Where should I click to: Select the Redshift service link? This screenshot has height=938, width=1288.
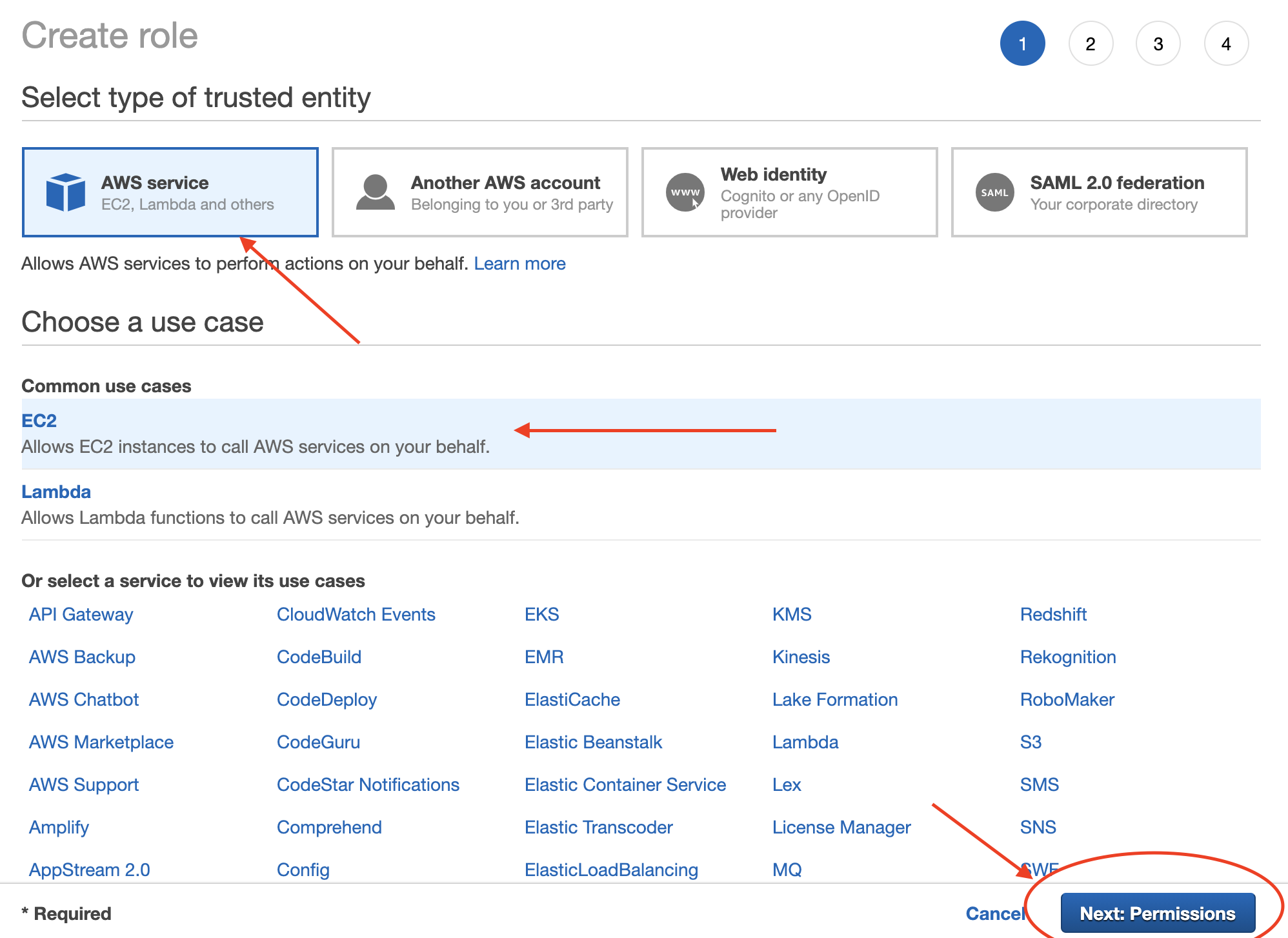coord(1053,614)
